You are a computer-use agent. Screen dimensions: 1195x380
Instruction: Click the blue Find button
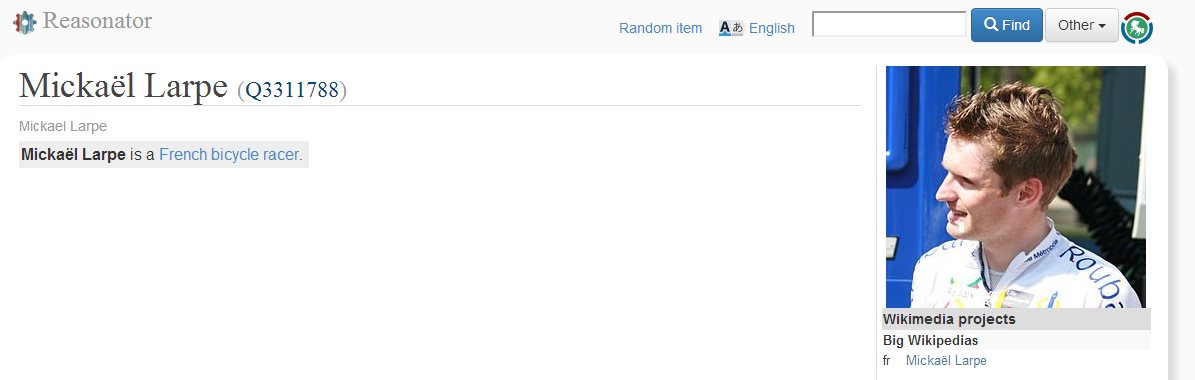1007,25
